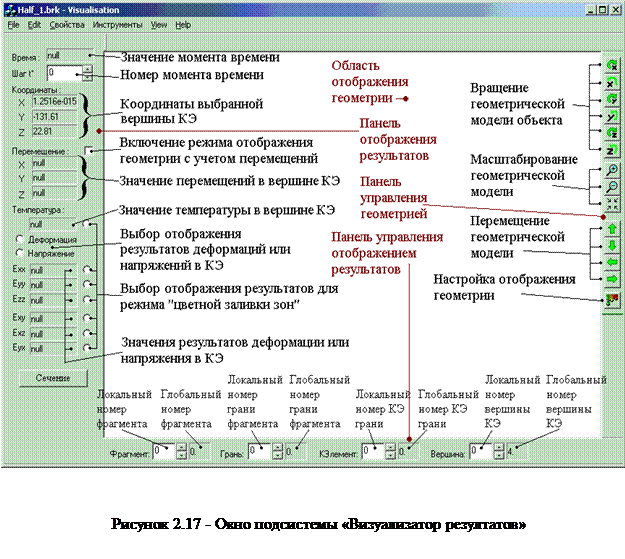Click the Шаг t input field
625x559 pixels.
pos(65,73)
